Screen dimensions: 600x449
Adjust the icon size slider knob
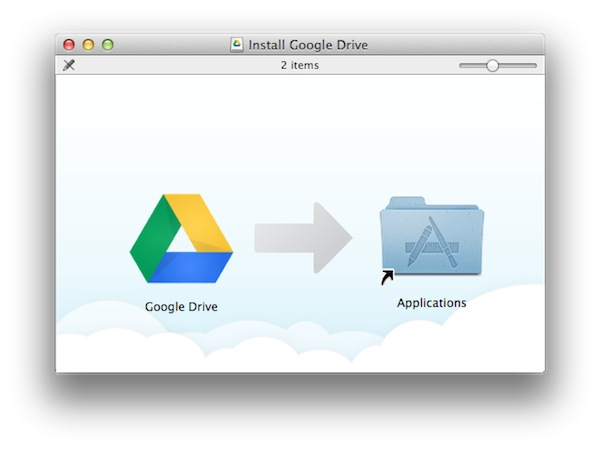click(492, 65)
